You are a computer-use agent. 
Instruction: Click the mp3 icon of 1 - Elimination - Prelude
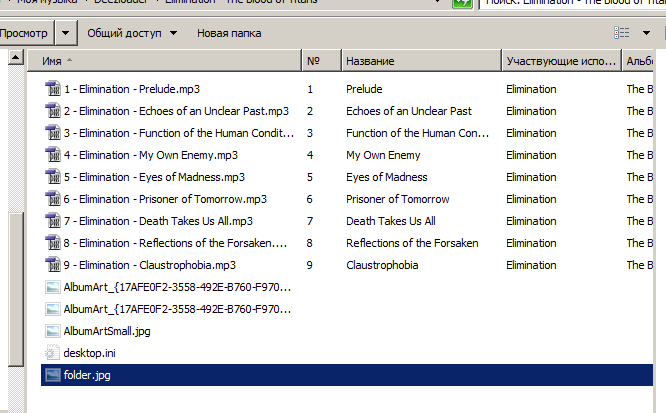53,89
